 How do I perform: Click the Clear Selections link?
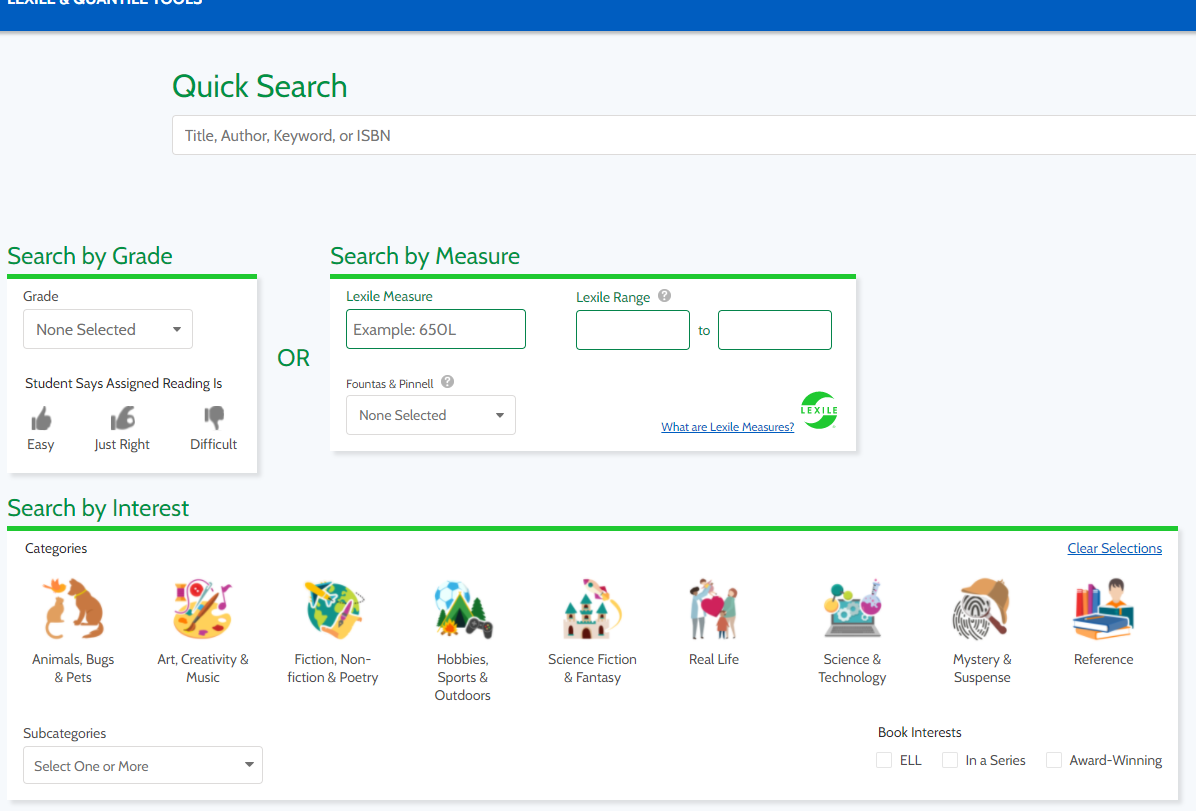point(1114,549)
